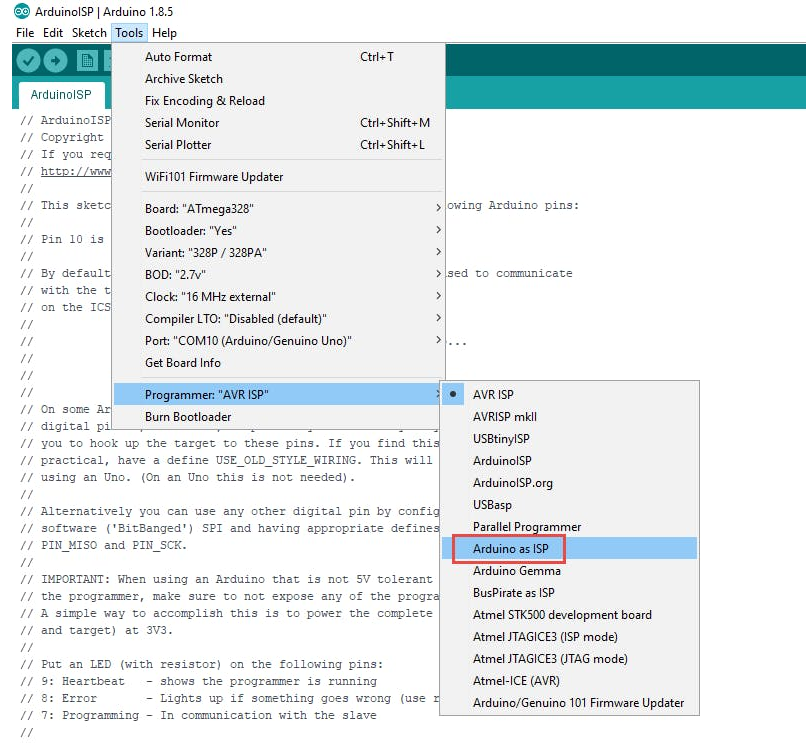Click Burn Bootloader
This screenshot has height=744, width=806.
pyautogui.click(x=188, y=416)
